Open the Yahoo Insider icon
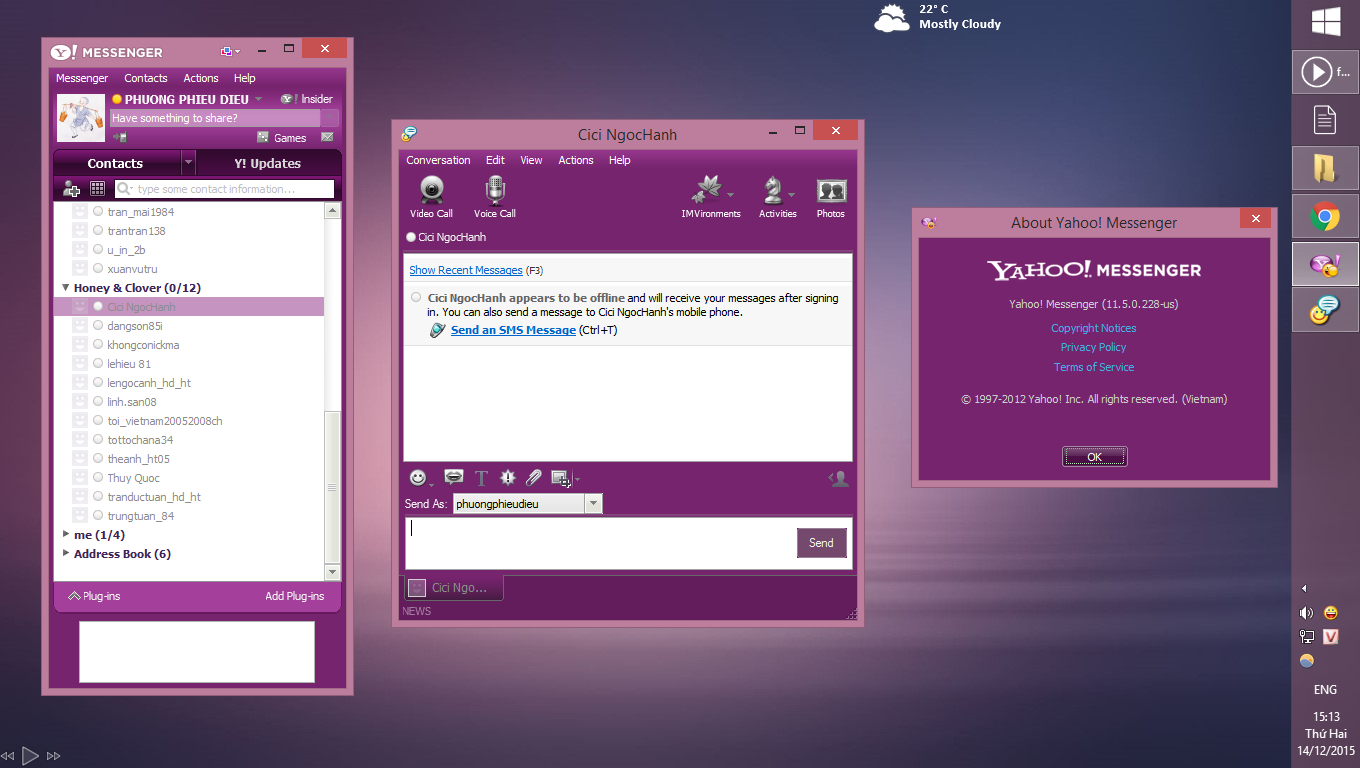Image resolution: width=1360 pixels, height=768 pixels. click(x=288, y=99)
